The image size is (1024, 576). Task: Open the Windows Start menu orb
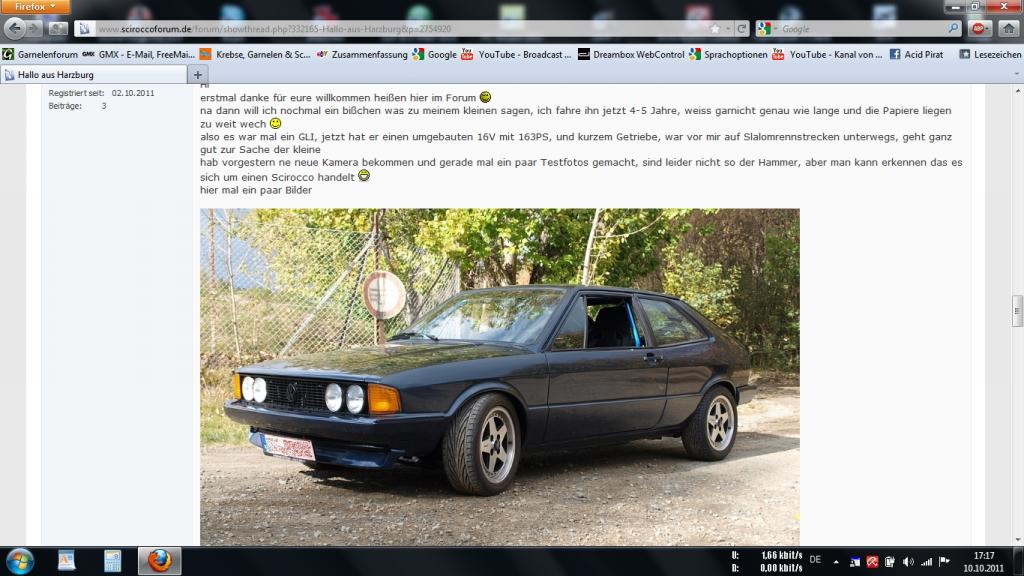(20, 560)
